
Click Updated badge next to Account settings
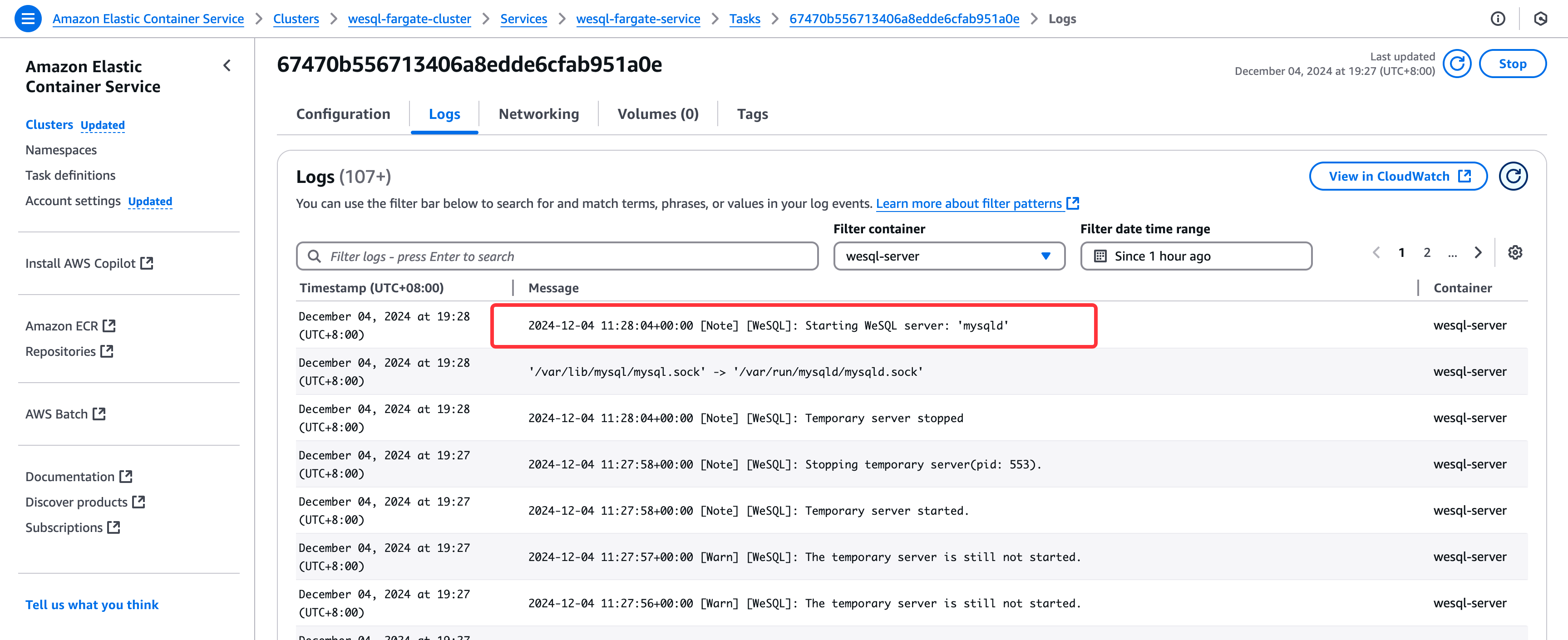click(x=150, y=202)
